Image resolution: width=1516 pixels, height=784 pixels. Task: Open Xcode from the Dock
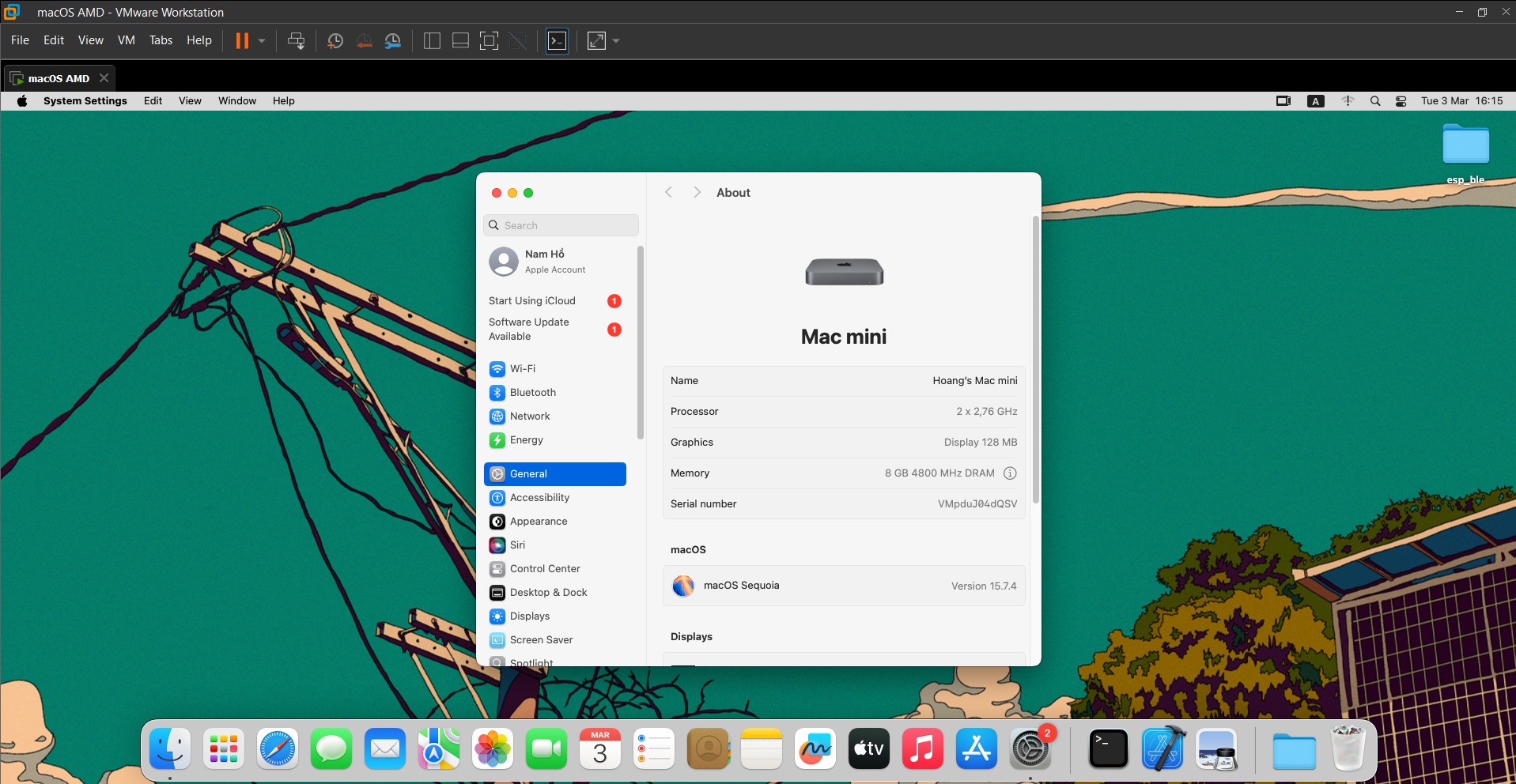[x=1163, y=748]
